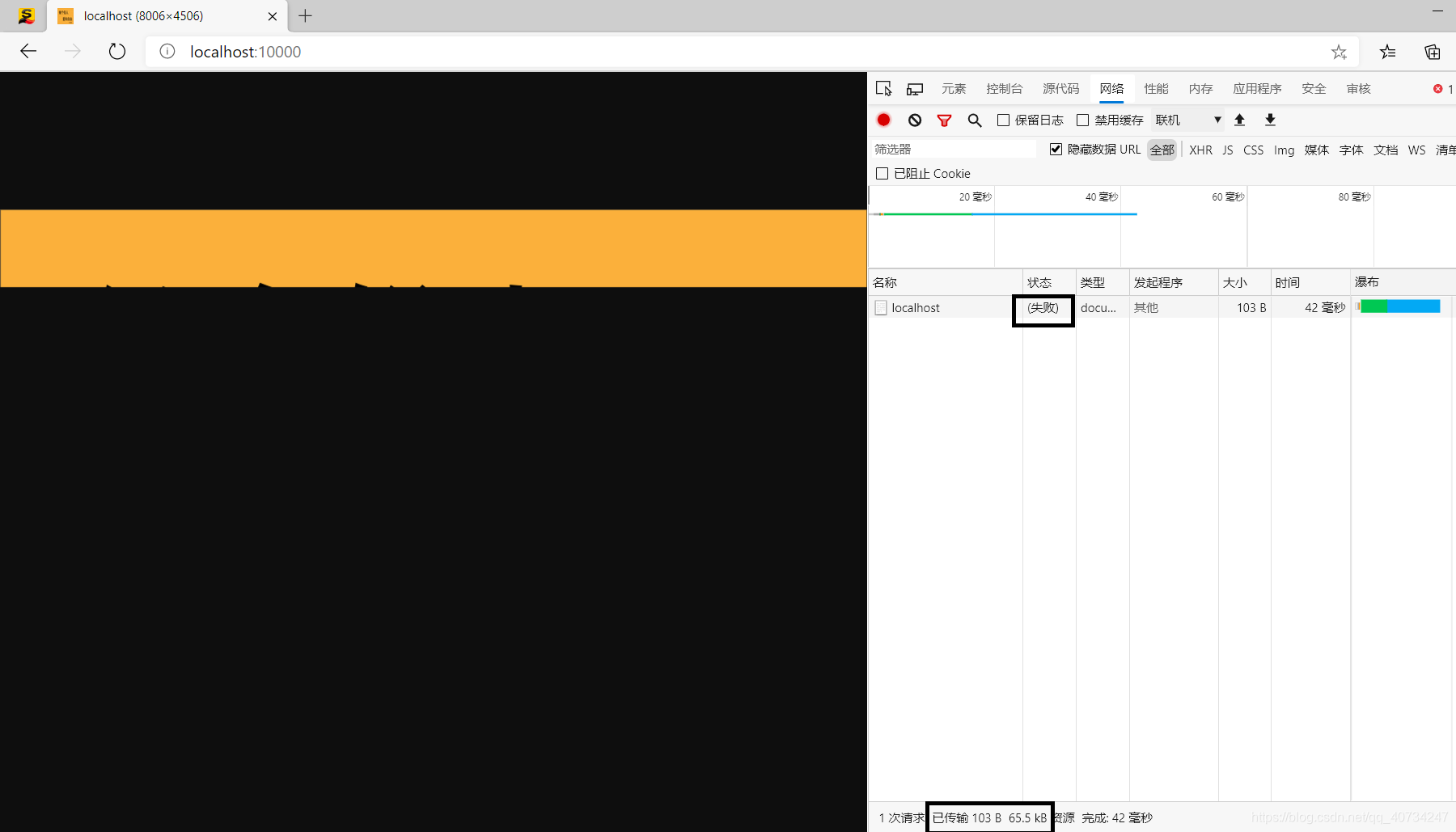The image size is (1456, 832).
Task: Click the network overview timeline
Action: pyautogui.click(x=1162, y=226)
